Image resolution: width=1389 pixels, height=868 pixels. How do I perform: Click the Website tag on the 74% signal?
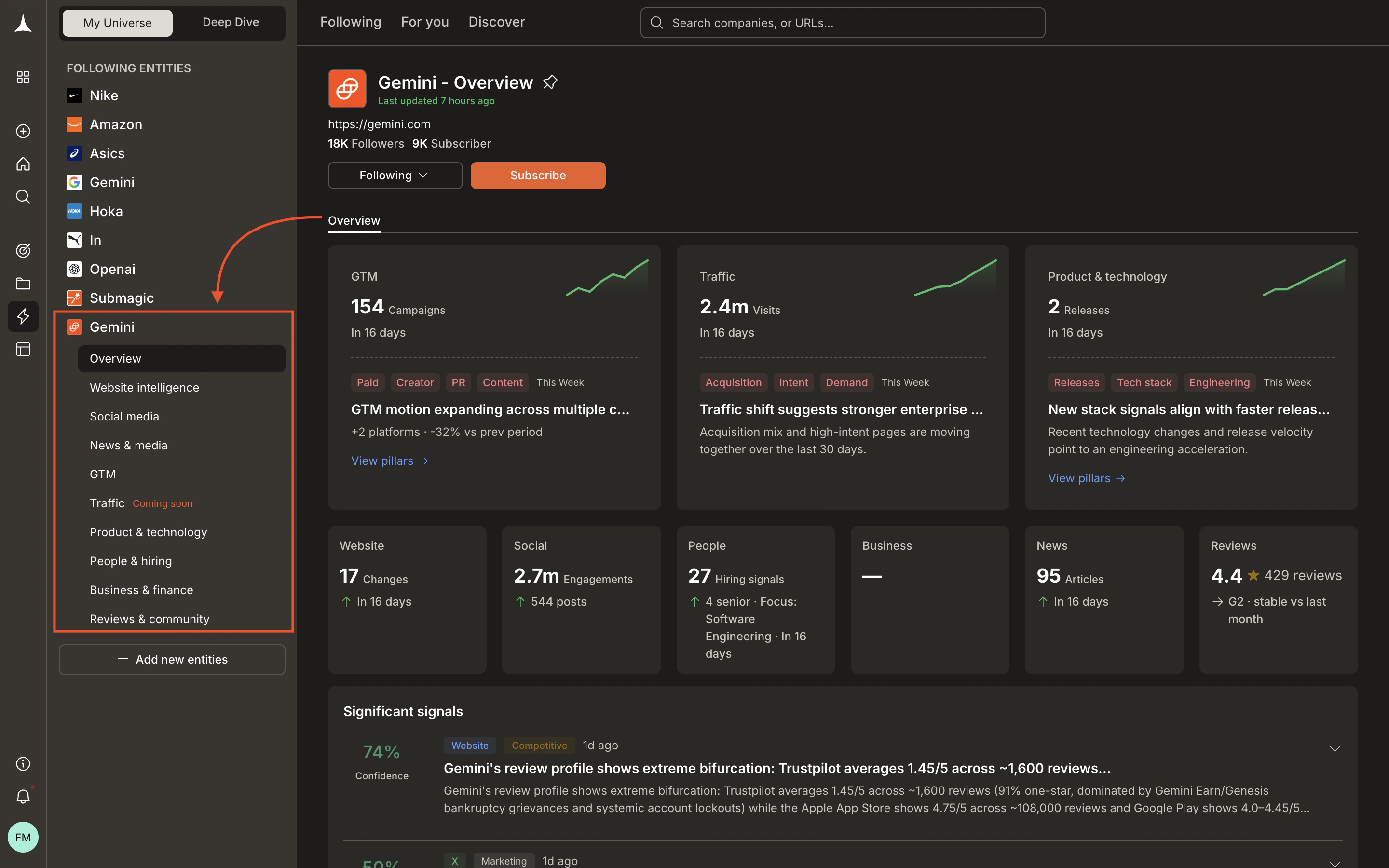click(x=469, y=745)
